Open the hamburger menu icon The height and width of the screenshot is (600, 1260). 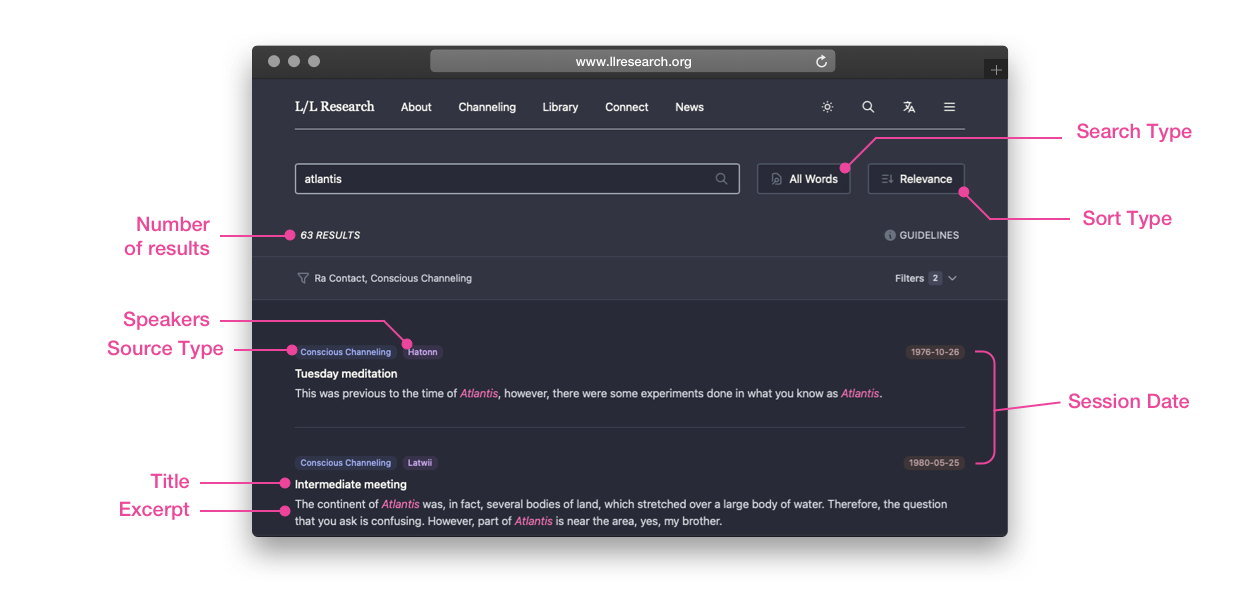(949, 107)
